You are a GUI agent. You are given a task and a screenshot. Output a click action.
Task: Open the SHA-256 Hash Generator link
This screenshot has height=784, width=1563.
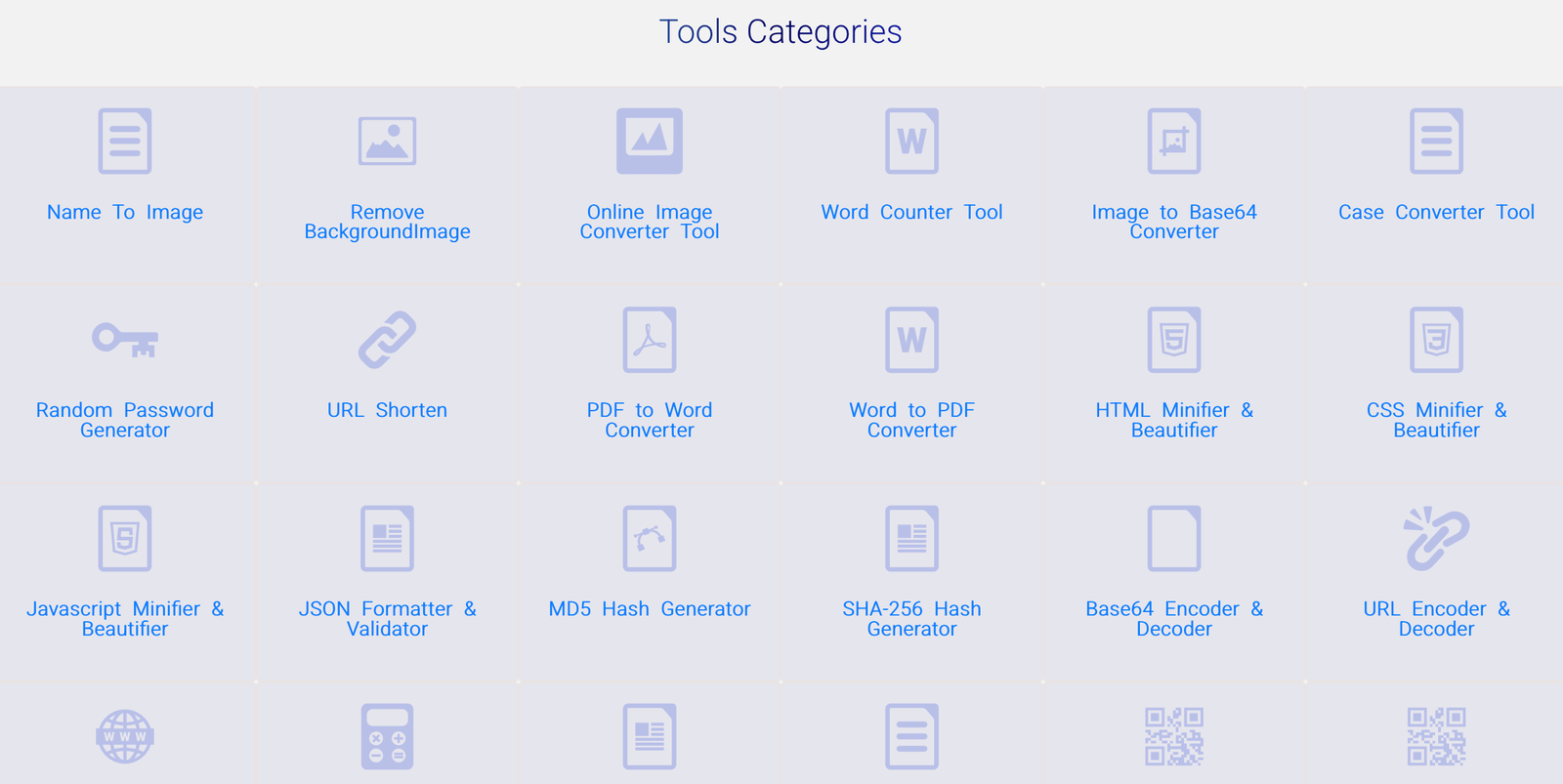[x=911, y=619]
